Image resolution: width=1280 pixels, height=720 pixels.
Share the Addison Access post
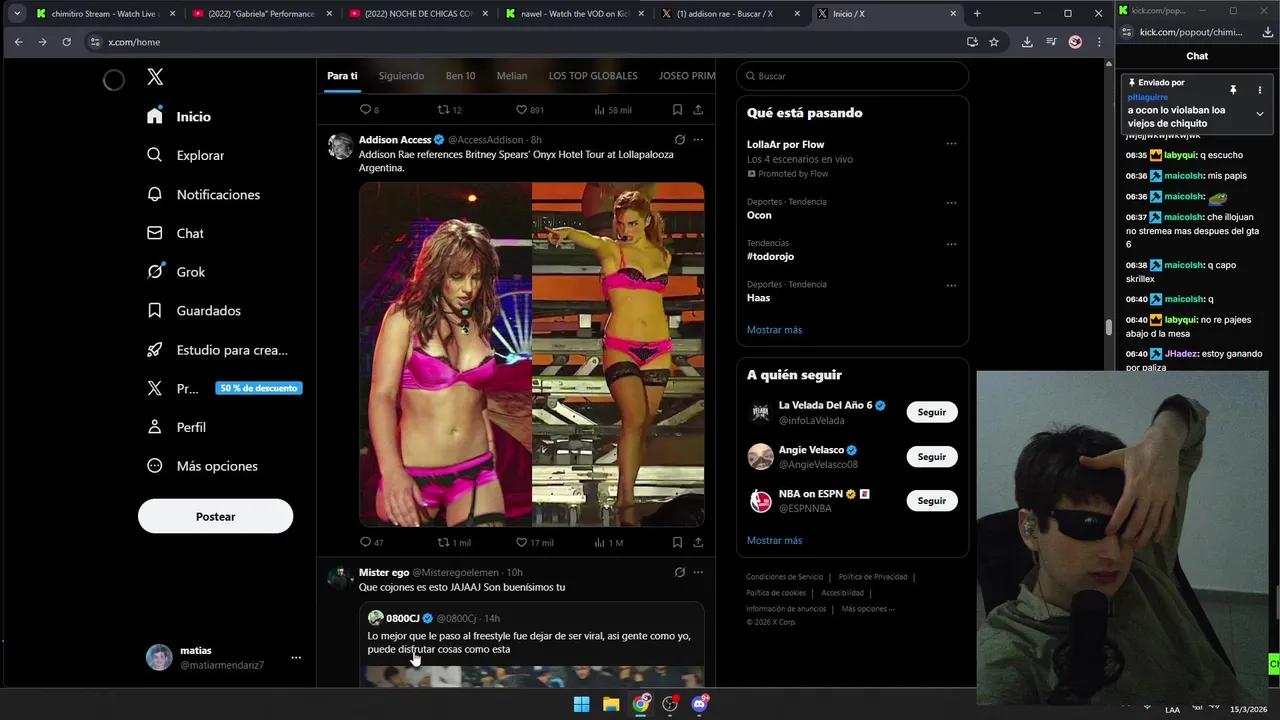698,542
